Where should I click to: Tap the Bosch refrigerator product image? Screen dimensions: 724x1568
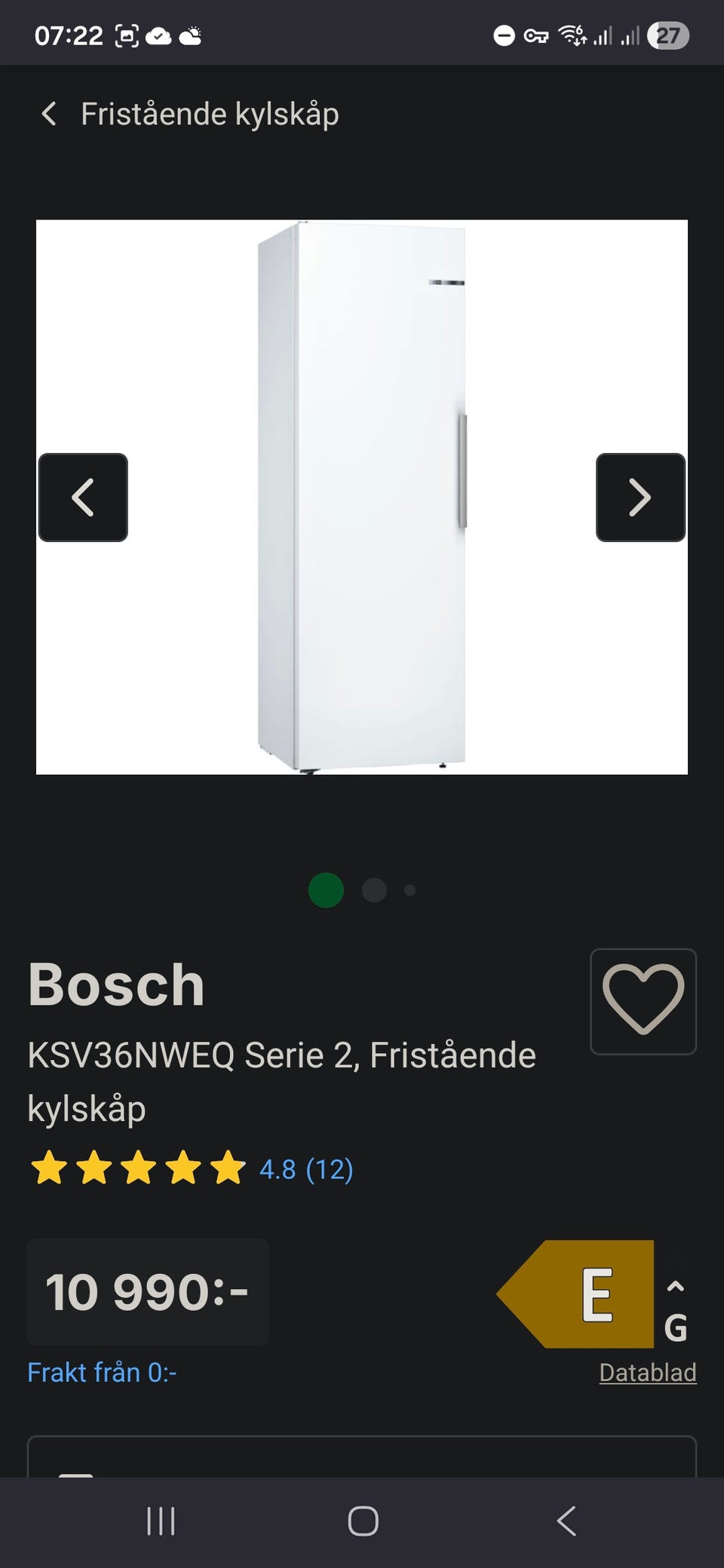pyautogui.click(x=362, y=497)
